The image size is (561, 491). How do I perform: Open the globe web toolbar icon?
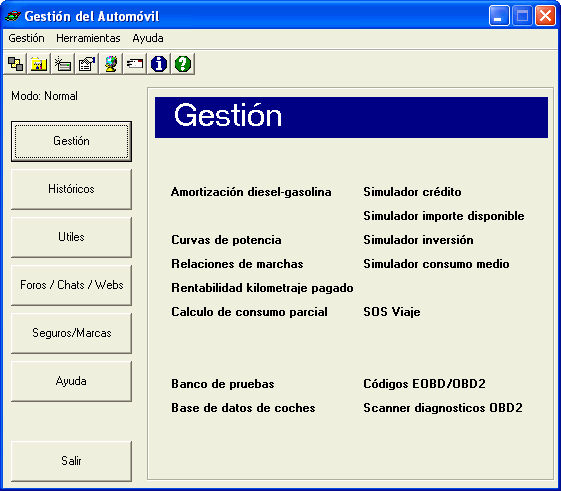click(111, 64)
